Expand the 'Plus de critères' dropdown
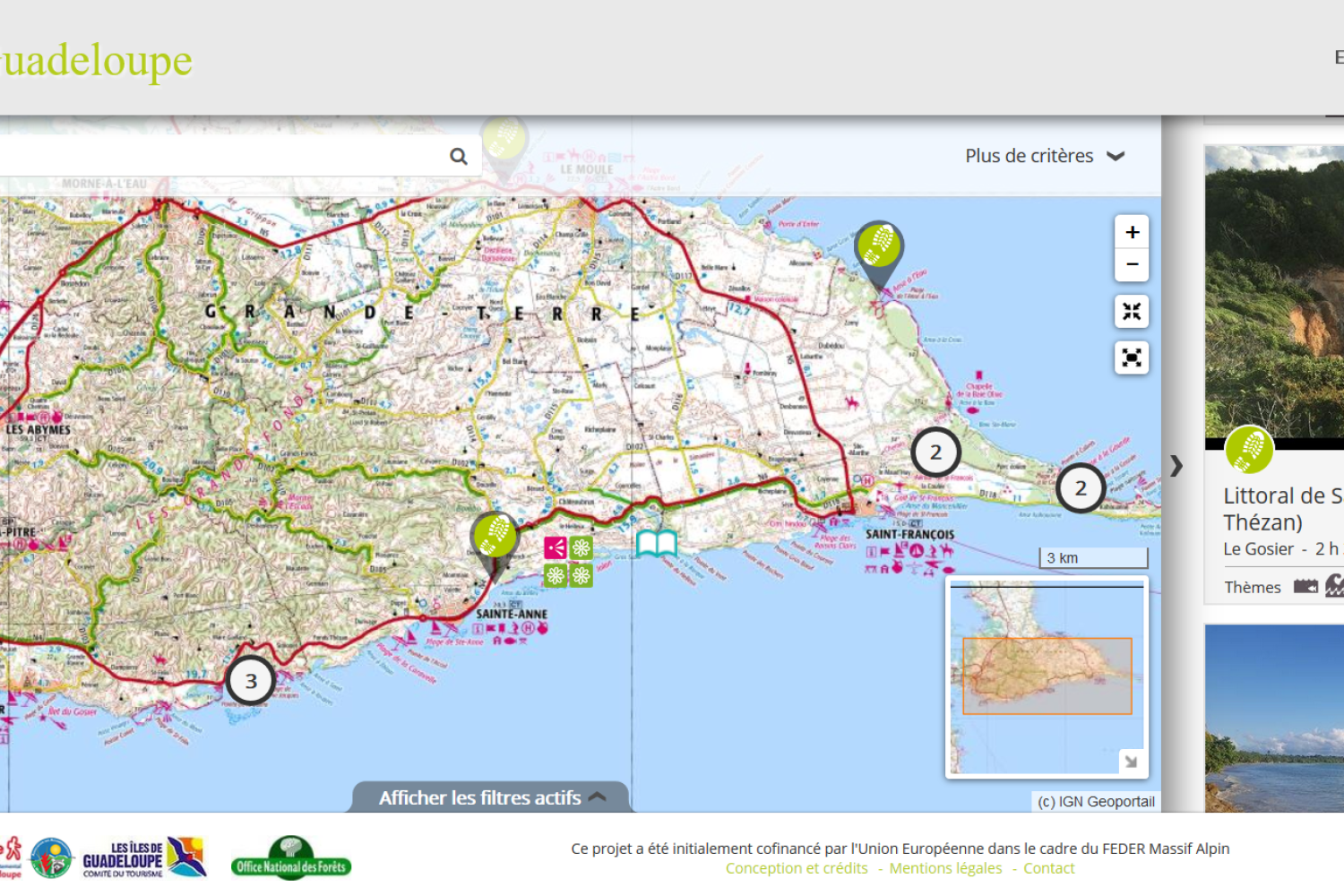 [1045, 156]
